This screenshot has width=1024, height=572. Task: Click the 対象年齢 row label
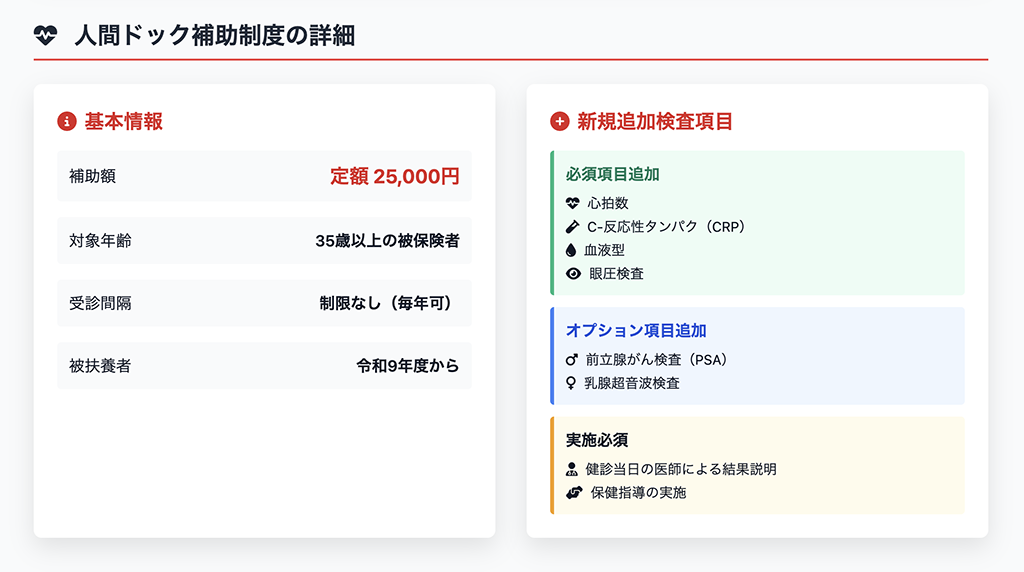[x=101, y=240]
